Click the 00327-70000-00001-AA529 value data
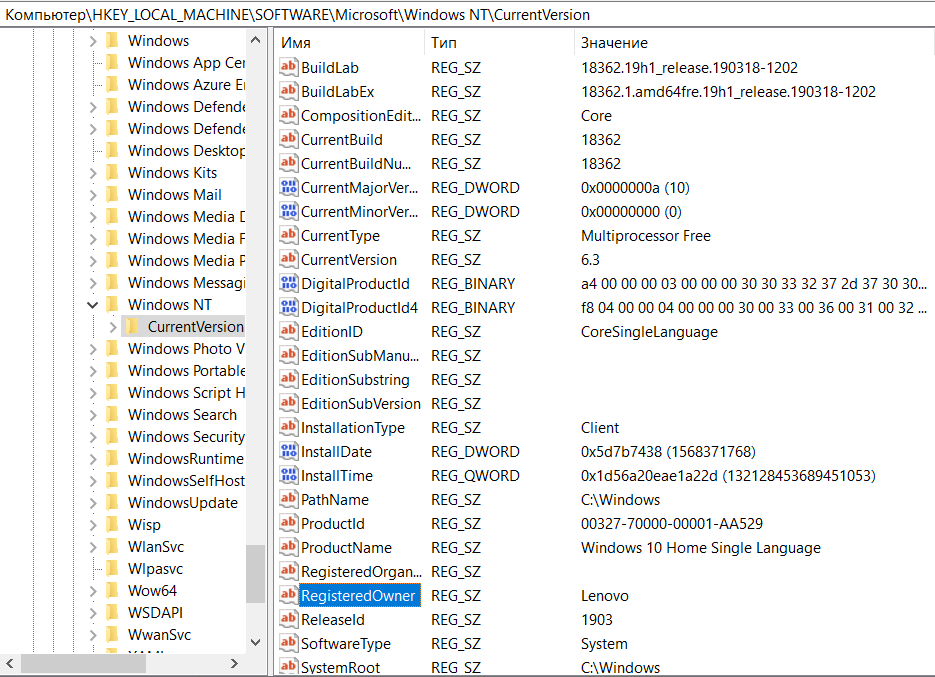The width and height of the screenshot is (935, 677). click(x=671, y=524)
